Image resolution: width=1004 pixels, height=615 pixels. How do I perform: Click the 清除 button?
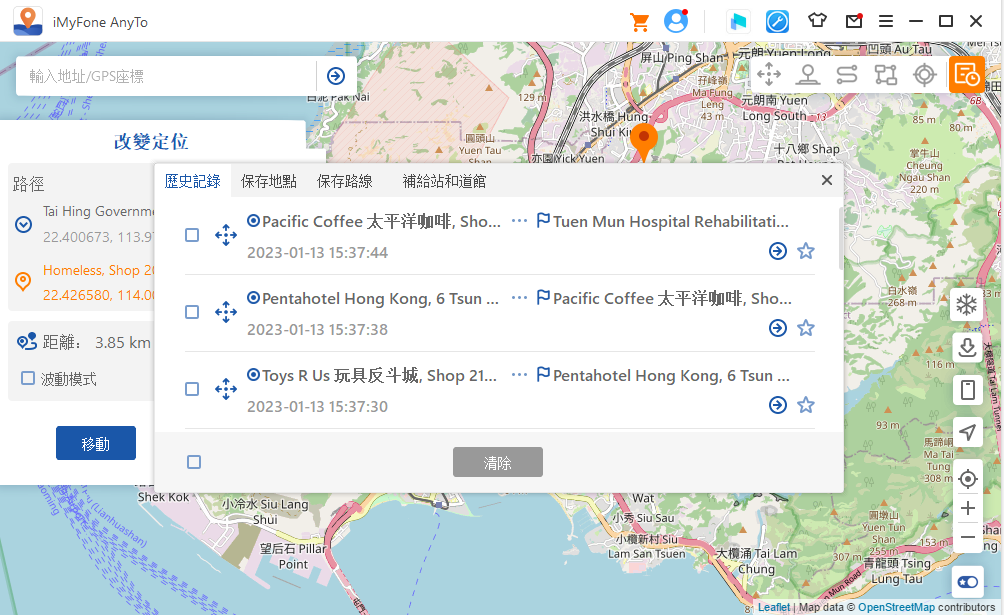pyautogui.click(x=498, y=462)
